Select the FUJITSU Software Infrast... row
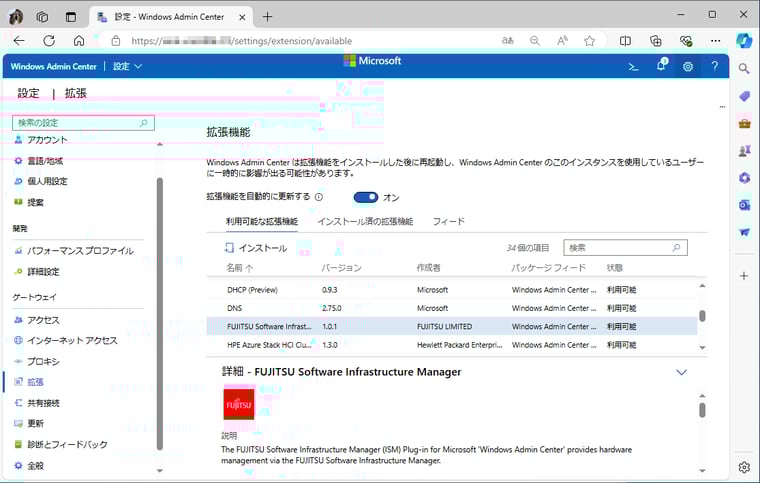Image resolution: width=760 pixels, height=483 pixels. click(452, 327)
